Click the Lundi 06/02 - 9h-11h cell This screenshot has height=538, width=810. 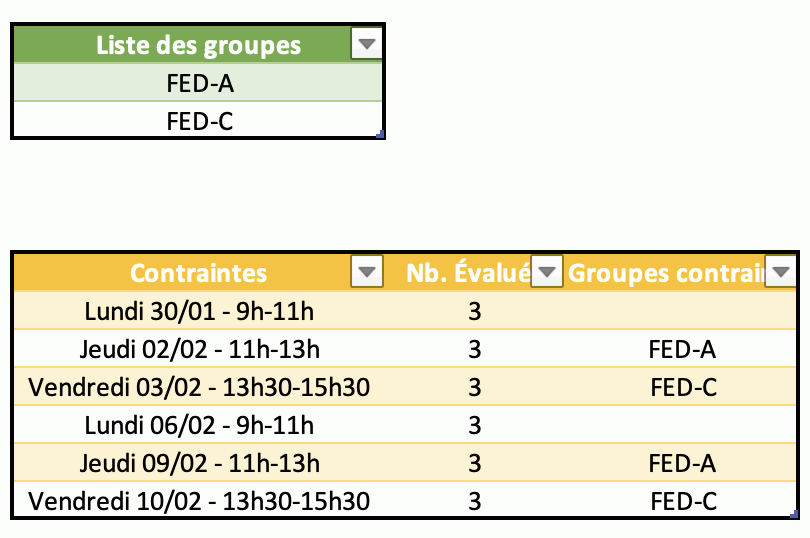(199, 425)
